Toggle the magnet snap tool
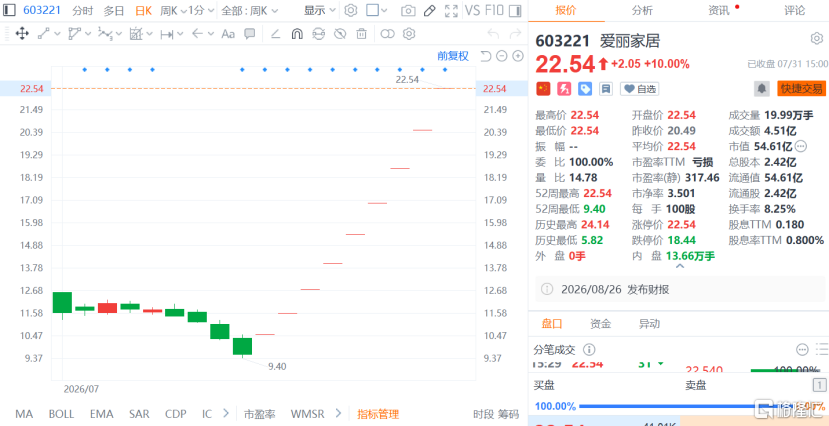The width and height of the screenshot is (829, 426). (x=297, y=34)
